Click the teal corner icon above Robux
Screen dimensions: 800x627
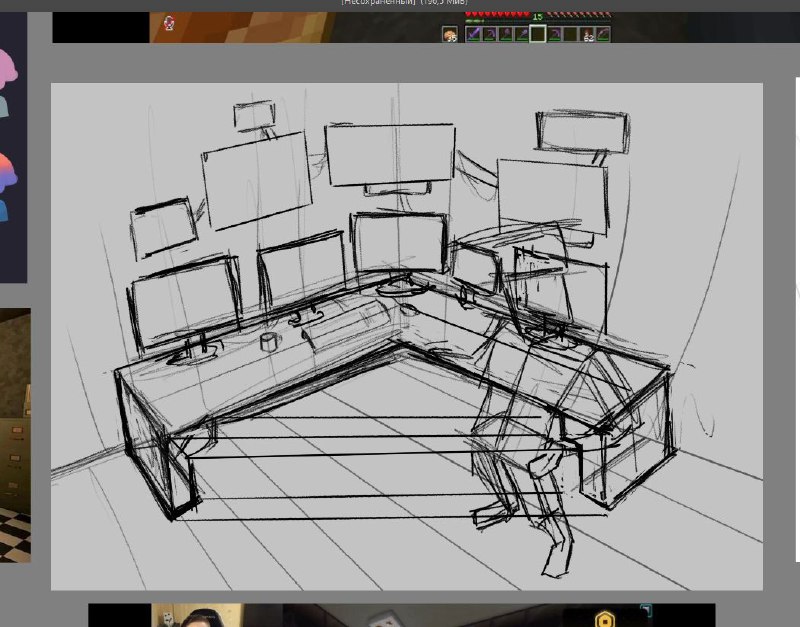click(646, 610)
